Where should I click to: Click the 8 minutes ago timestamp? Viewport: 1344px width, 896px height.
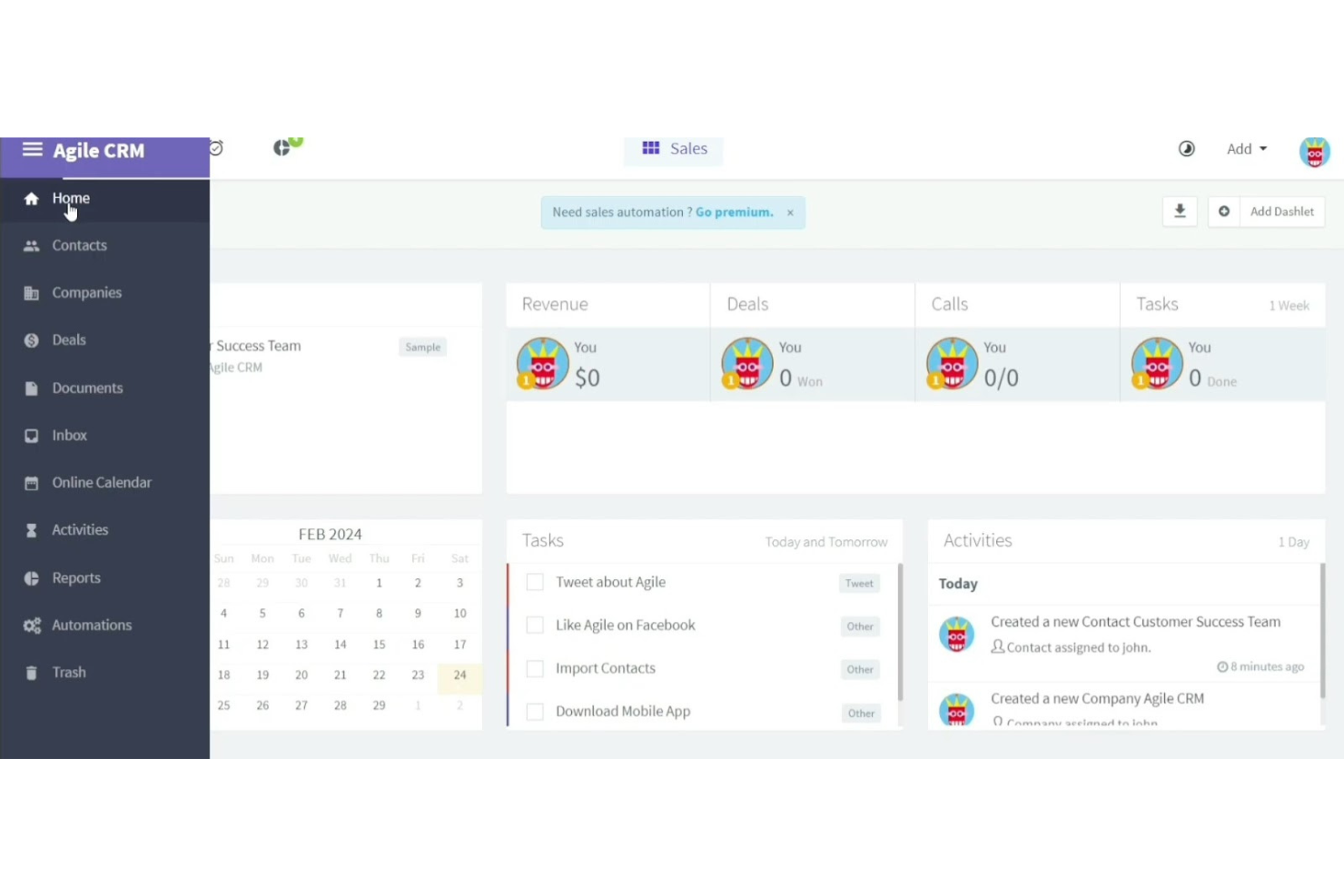(1260, 666)
